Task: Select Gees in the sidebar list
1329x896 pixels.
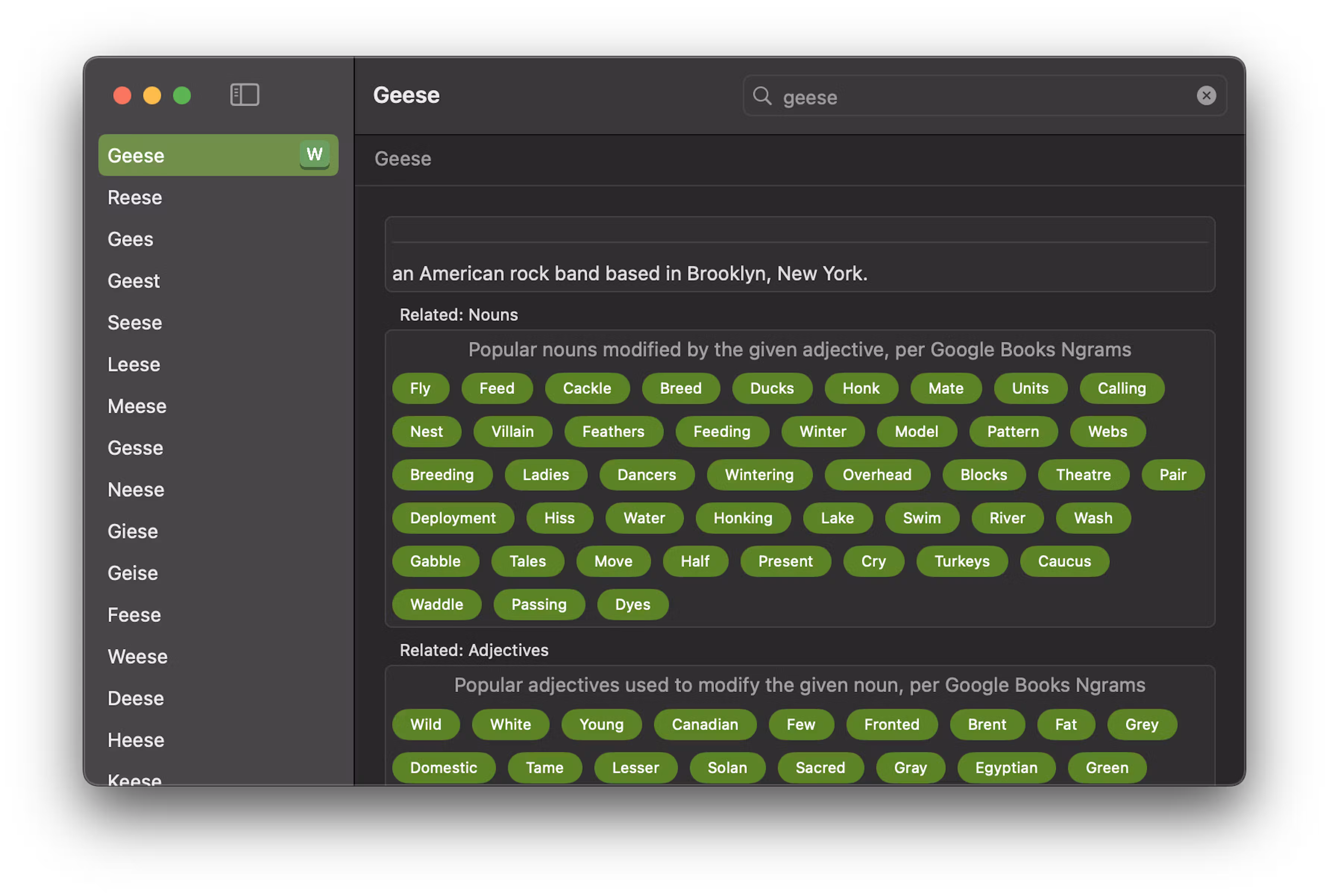Action: click(x=219, y=239)
